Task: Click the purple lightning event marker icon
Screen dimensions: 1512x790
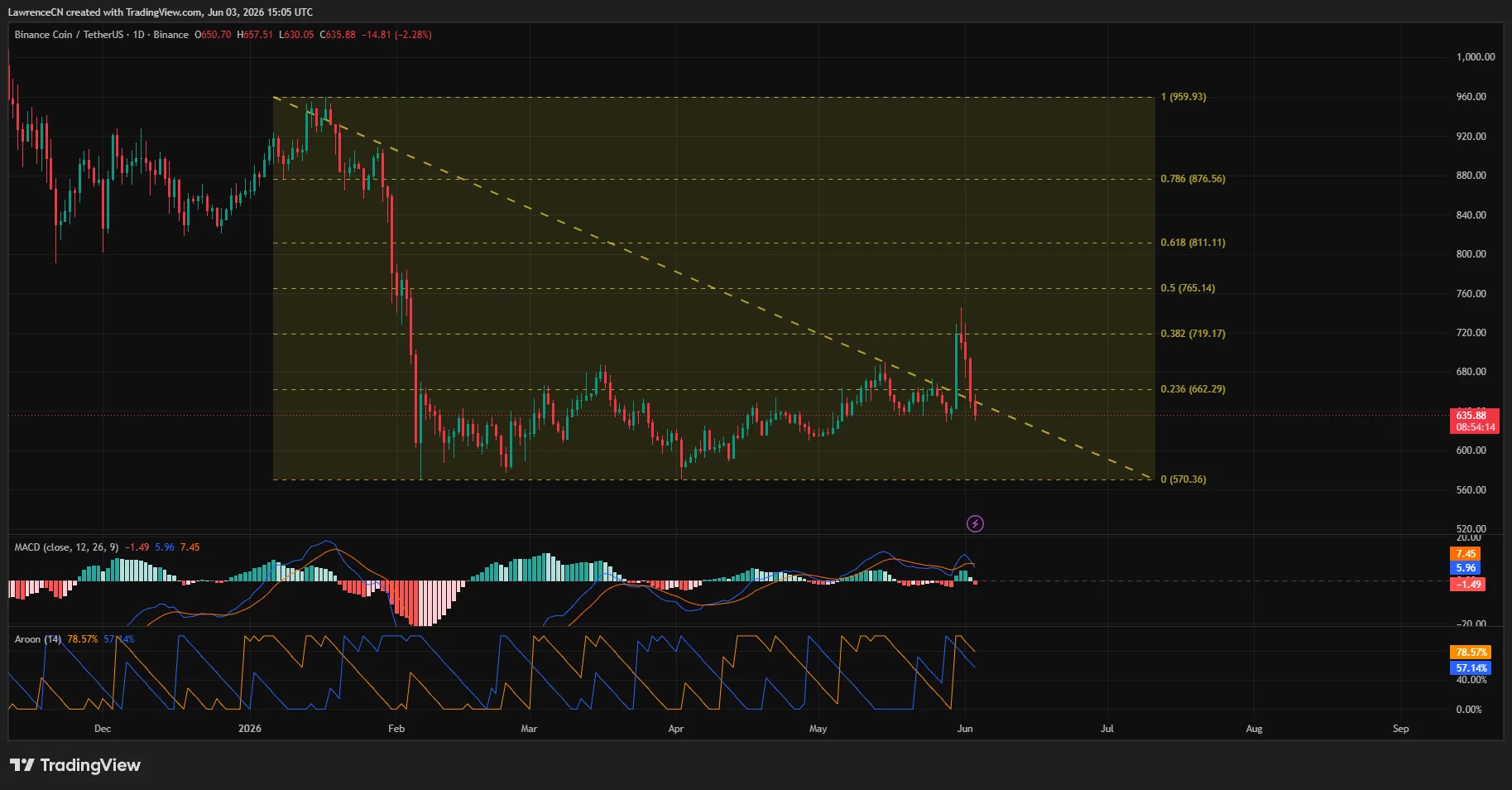Action: 975,523
